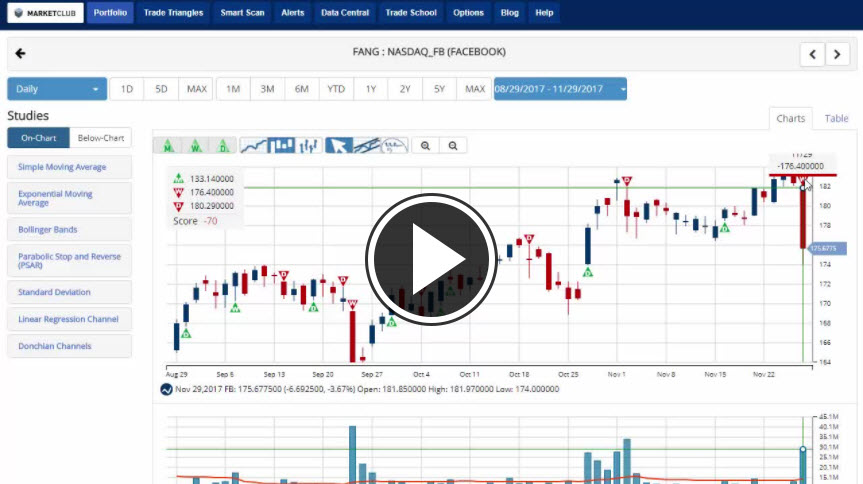
Task: Select the pointer cursor tool
Action: pyautogui.click(x=338, y=146)
